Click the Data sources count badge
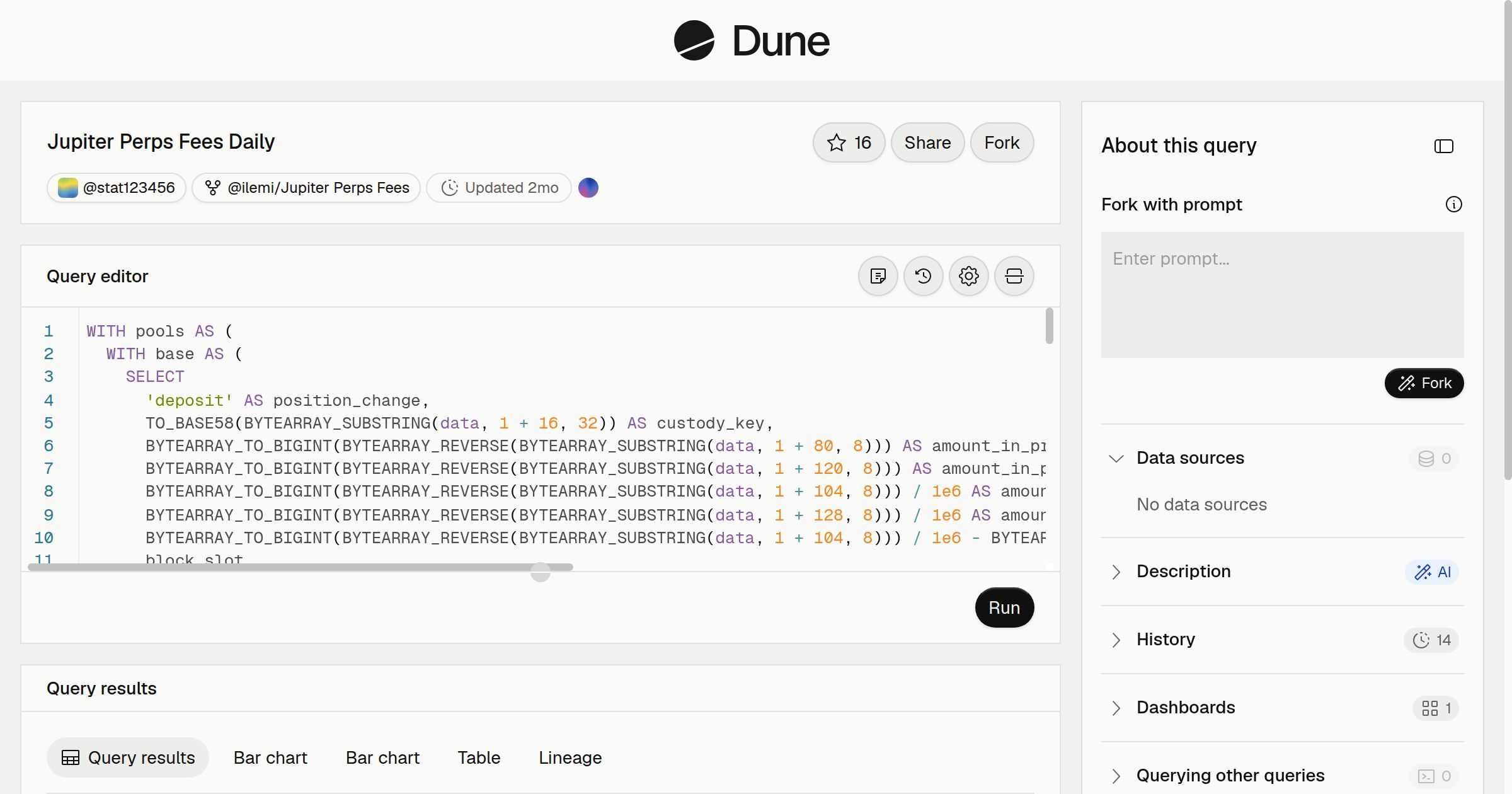Image resolution: width=1512 pixels, height=794 pixels. point(1434,459)
